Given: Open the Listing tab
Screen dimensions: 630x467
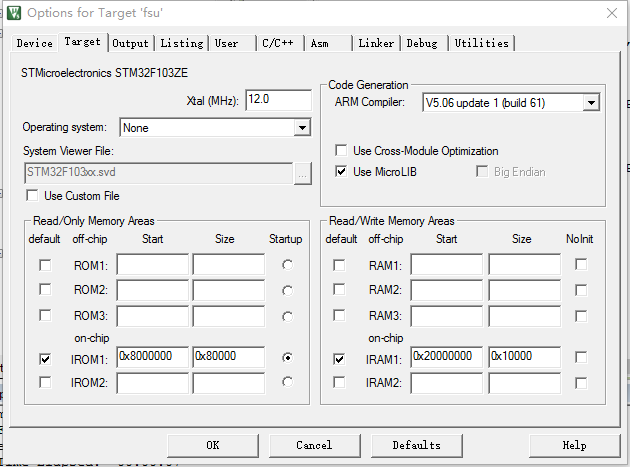Looking at the screenshot, I should 182,43.
